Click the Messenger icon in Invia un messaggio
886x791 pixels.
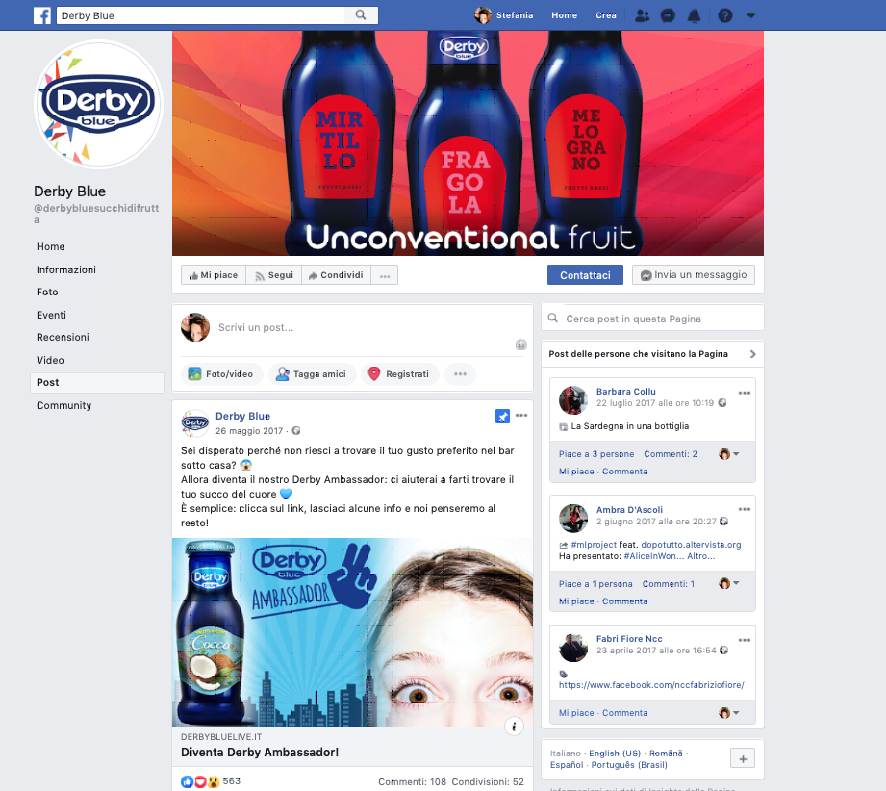tap(646, 276)
